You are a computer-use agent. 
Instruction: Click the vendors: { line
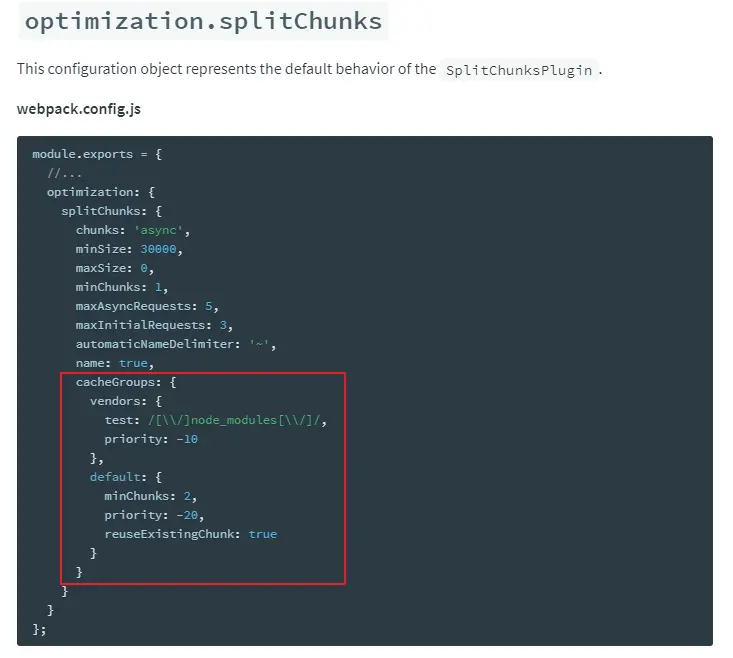click(126, 401)
